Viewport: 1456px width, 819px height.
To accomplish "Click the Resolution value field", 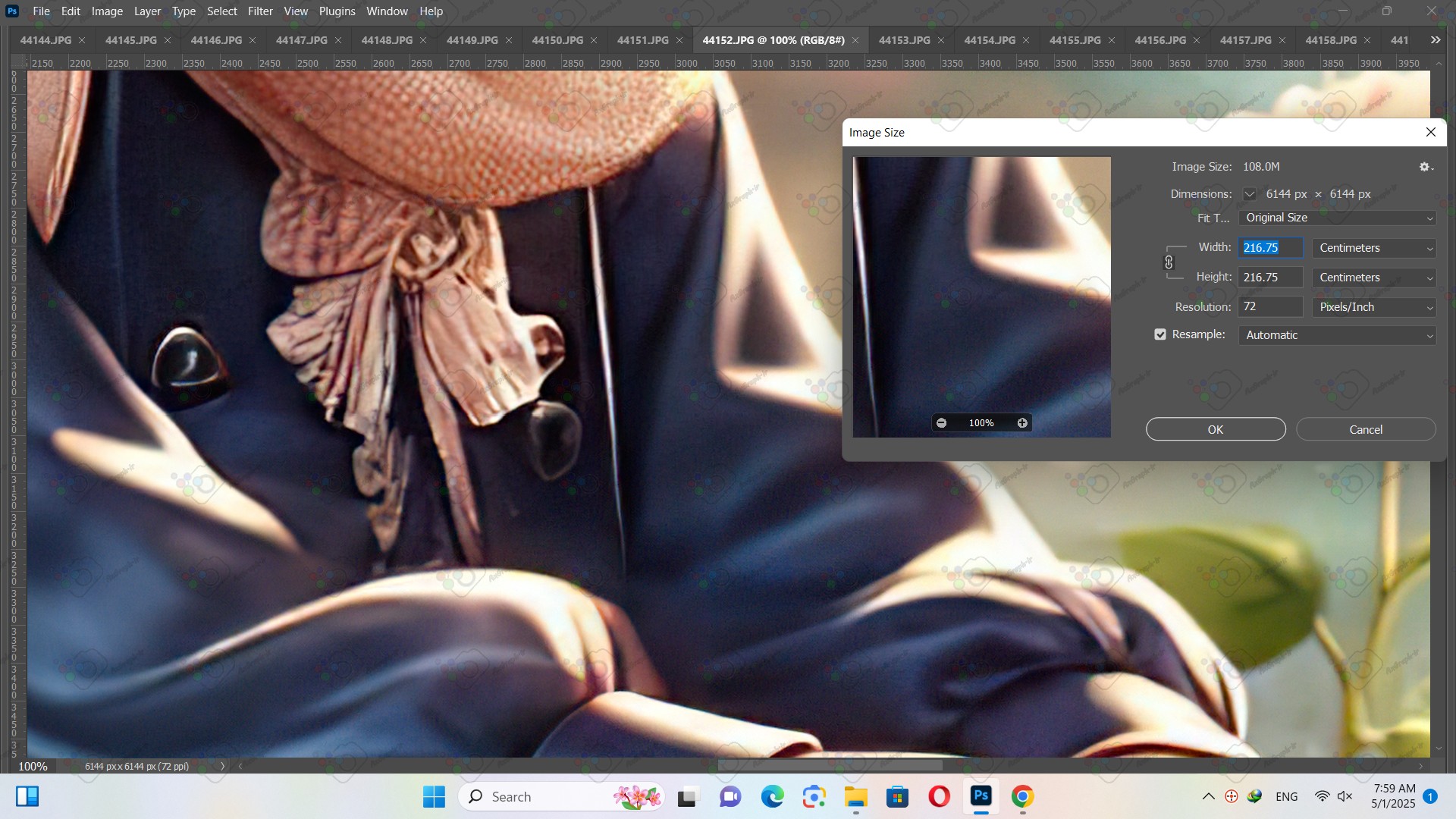I will pyautogui.click(x=1270, y=307).
